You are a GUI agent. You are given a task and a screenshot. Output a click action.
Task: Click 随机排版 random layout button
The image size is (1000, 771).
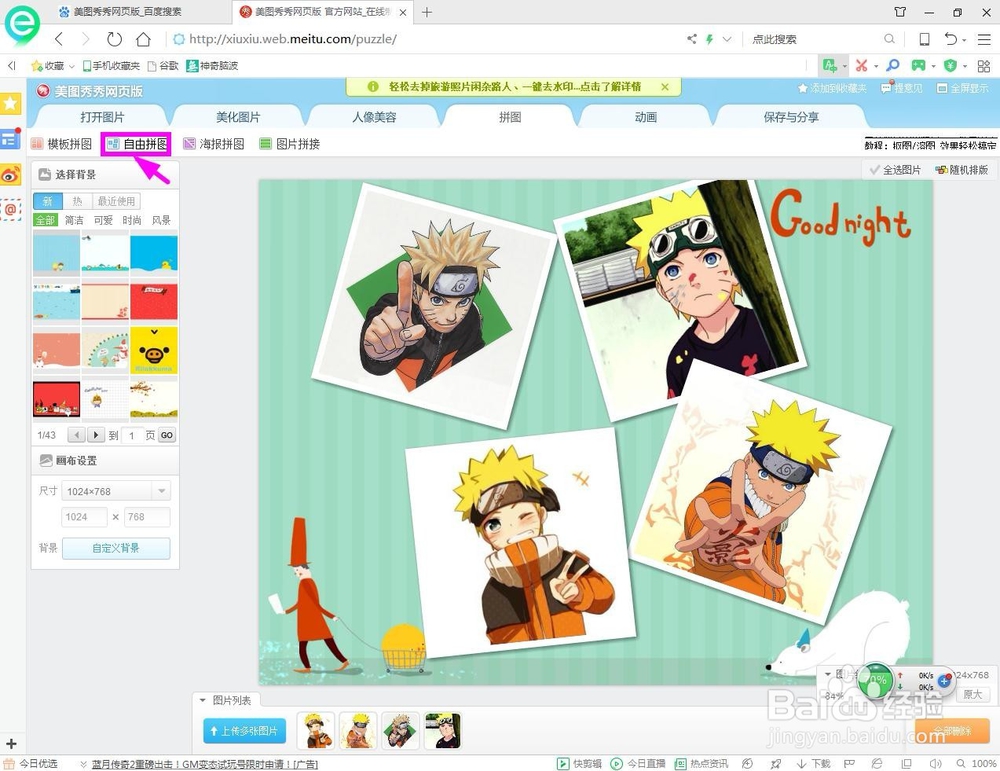[x=961, y=170]
